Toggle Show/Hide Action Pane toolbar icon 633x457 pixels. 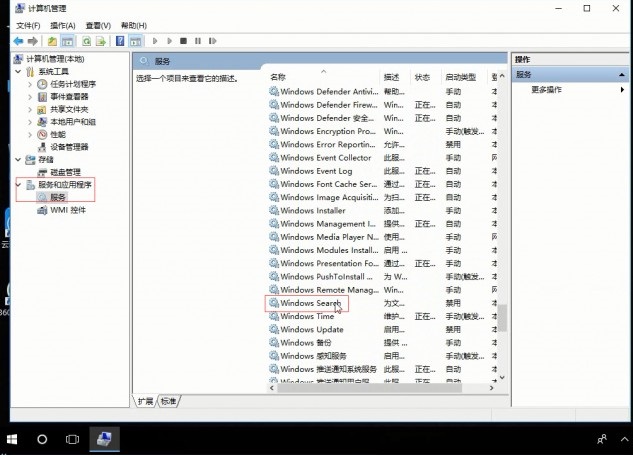136,41
